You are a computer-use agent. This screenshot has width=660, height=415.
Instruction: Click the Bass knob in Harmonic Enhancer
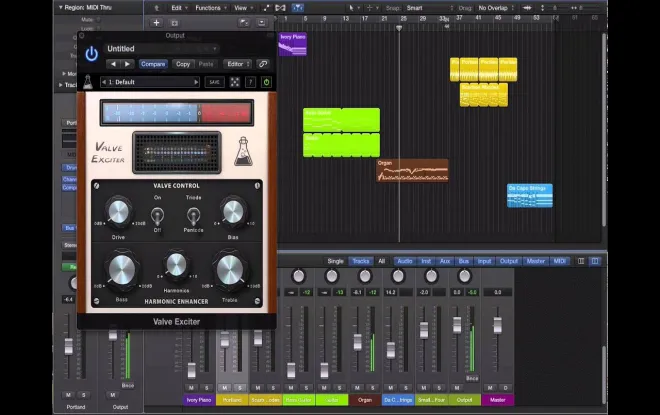122,269
